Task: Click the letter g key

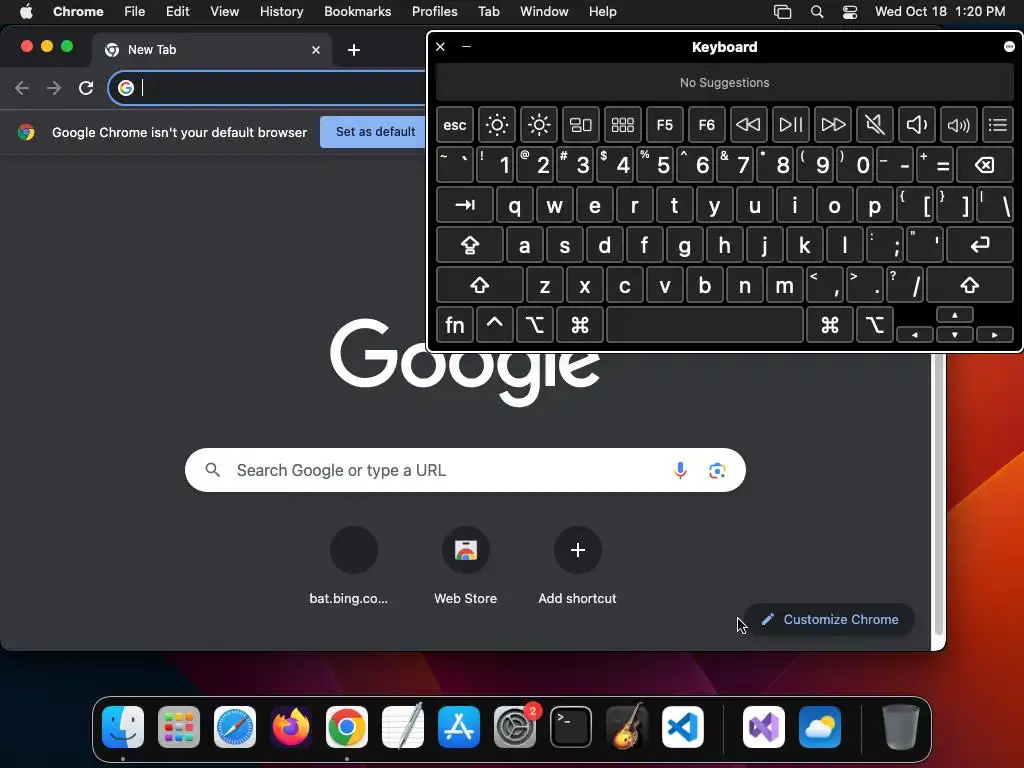Action: [684, 245]
